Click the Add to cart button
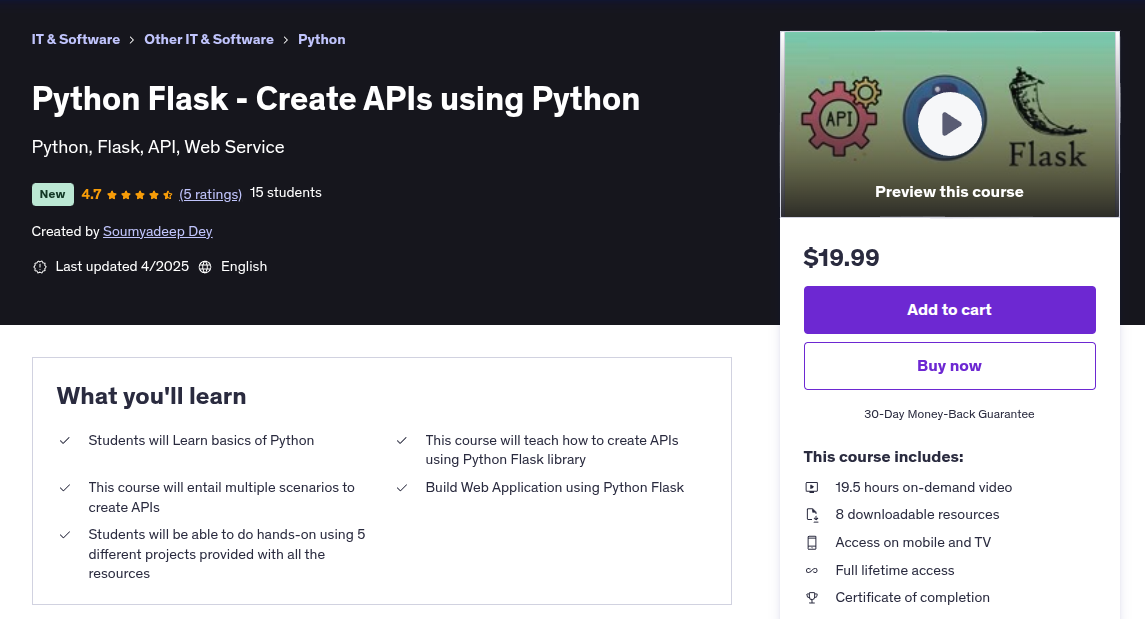This screenshot has height=619, width=1145. point(949,310)
